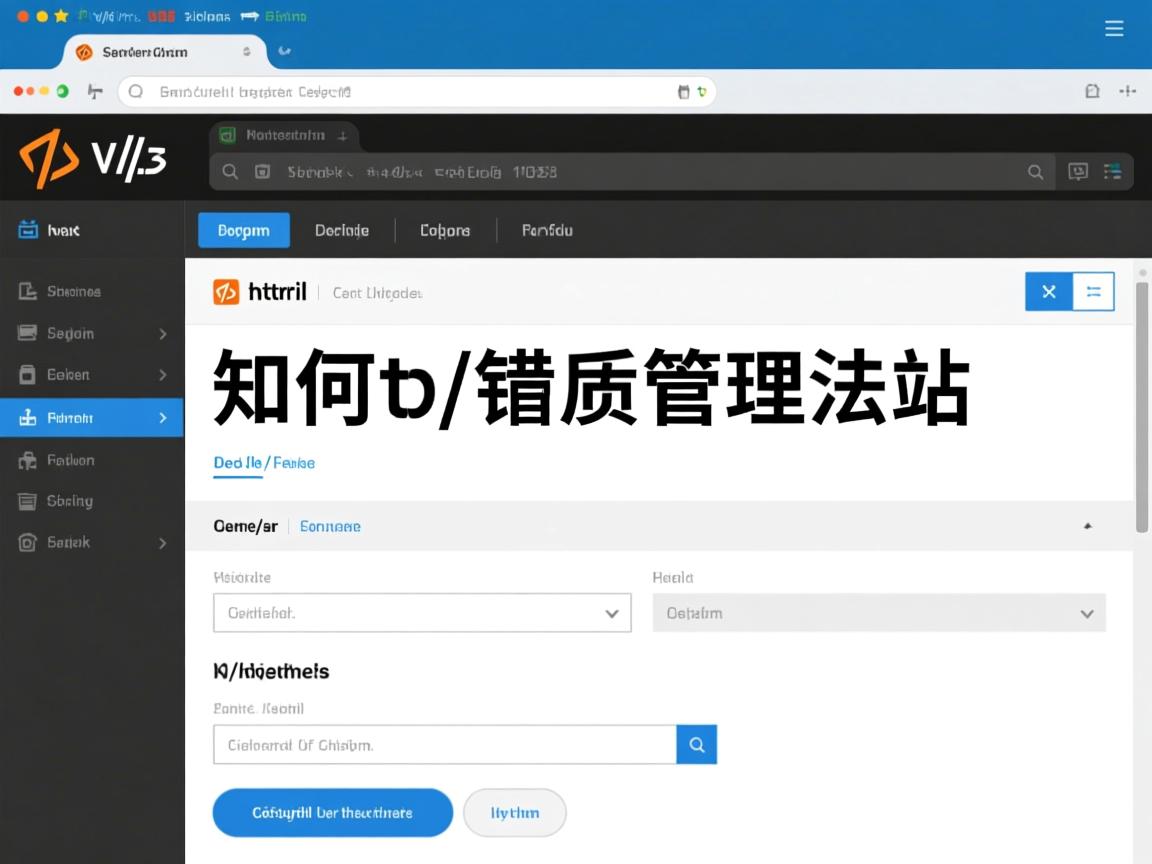Viewport: 1152px width, 864px height.
Task: Open the briefcase icon beside Fatkon
Action: tap(28, 460)
